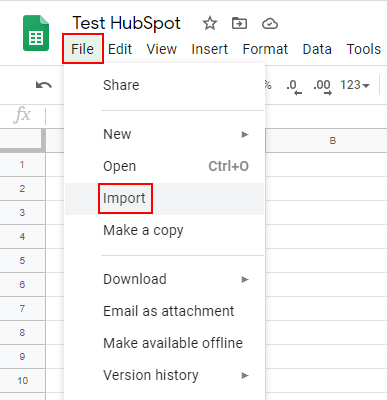This screenshot has width=387, height=400.
Task: Select row 2 header
Action: pos(22,189)
